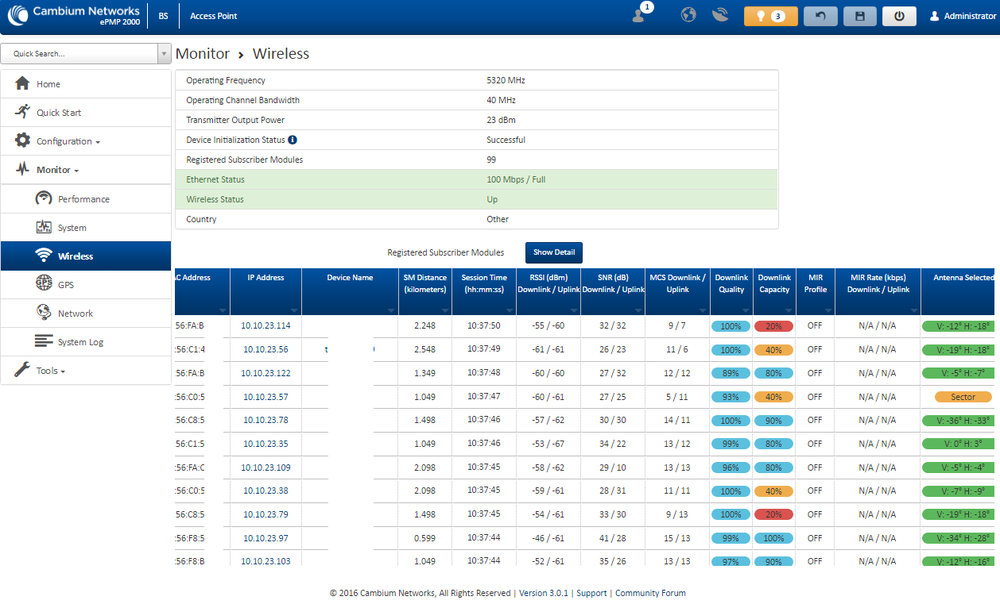1000x608 pixels.
Task: Click the Sector antenna badge in the table
Action: (963, 397)
